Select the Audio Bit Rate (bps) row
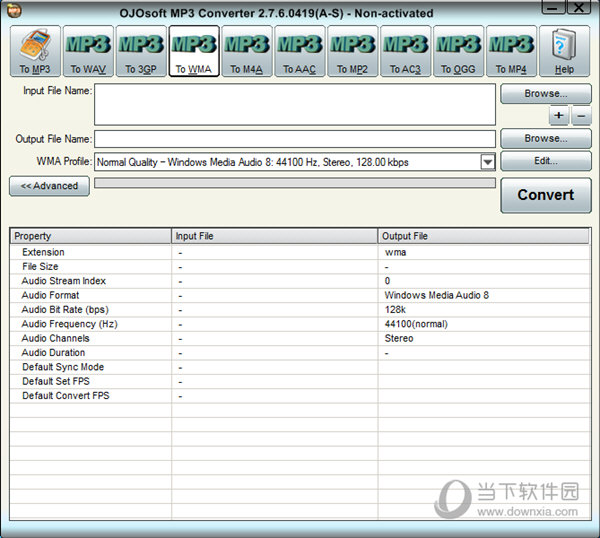The height and width of the screenshot is (538, 600). (x=300, y=310)
